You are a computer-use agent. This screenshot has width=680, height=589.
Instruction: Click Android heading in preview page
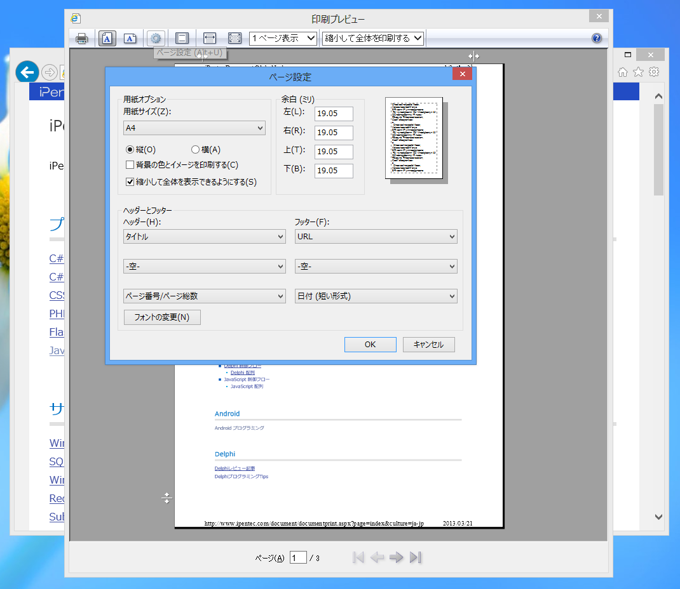[x=227, y=414]
